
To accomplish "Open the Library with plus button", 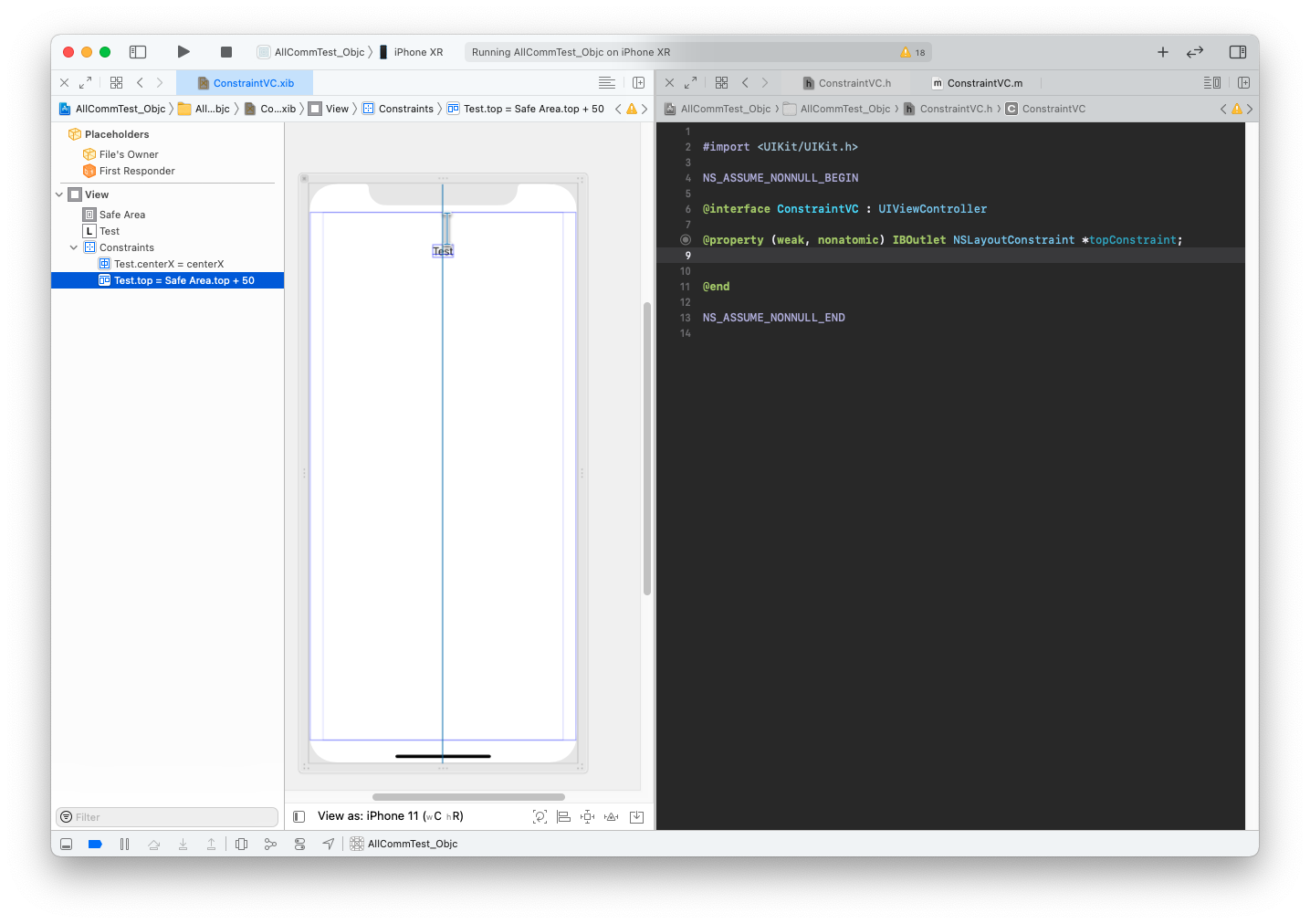I will 1163,52.
